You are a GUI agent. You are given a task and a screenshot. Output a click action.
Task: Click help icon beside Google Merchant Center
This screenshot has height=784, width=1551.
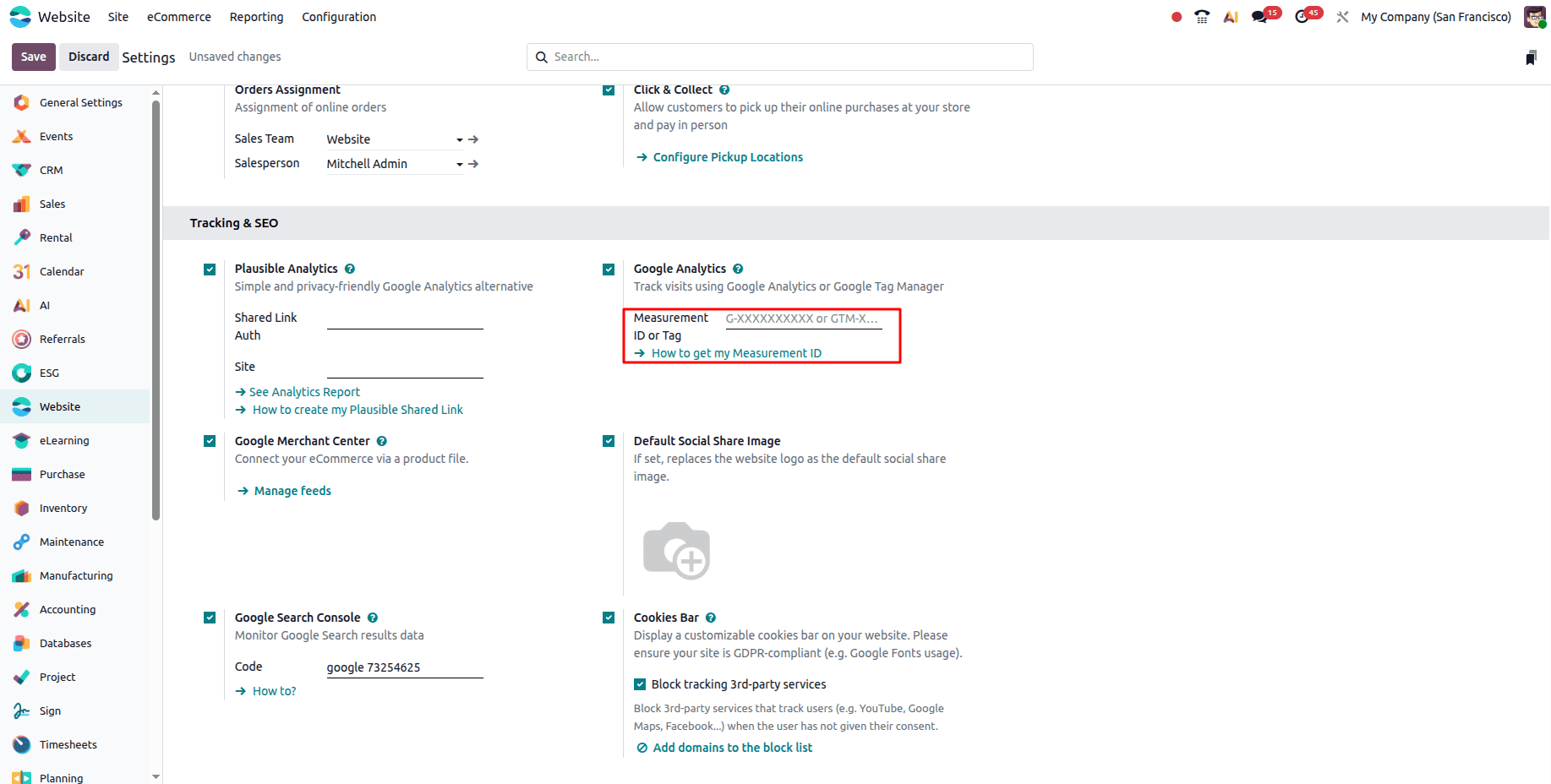382,441
